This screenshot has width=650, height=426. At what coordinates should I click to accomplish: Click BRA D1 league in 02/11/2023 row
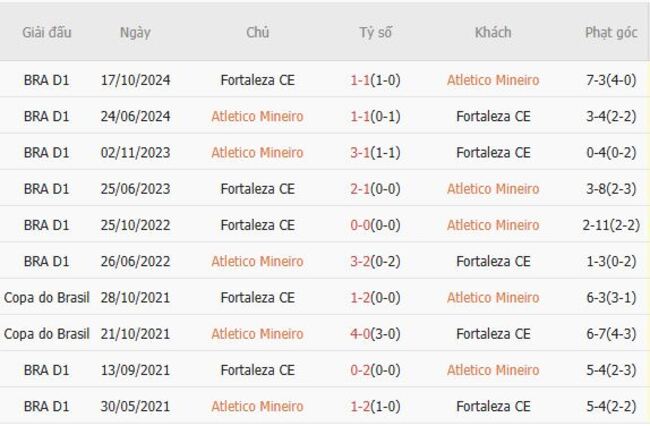click(46, 153)
